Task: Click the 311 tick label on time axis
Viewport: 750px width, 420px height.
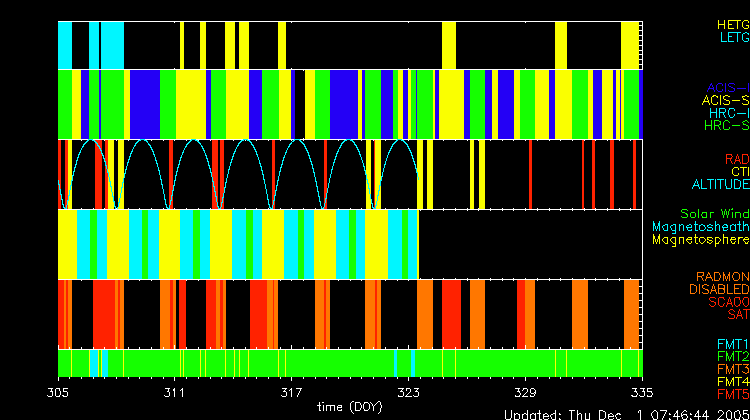Action: 175,393
